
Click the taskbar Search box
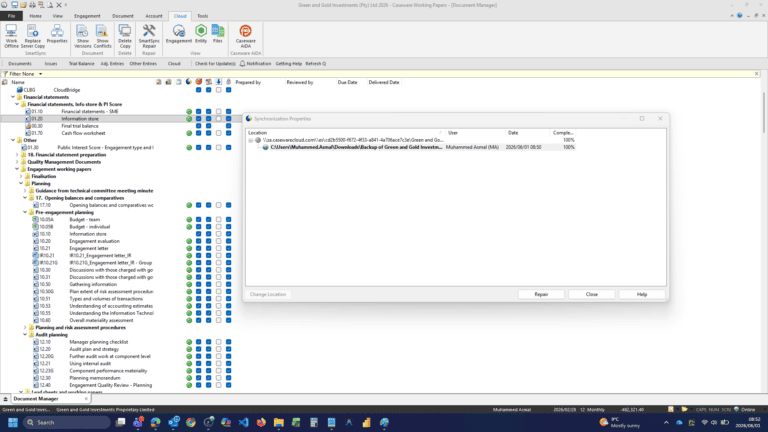pos(67,422)
